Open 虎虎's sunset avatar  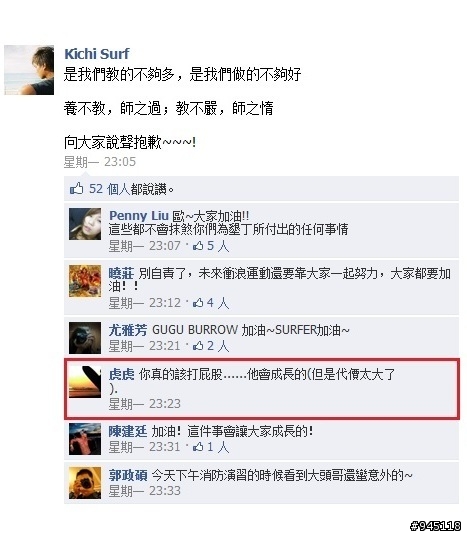click(85, 381)
